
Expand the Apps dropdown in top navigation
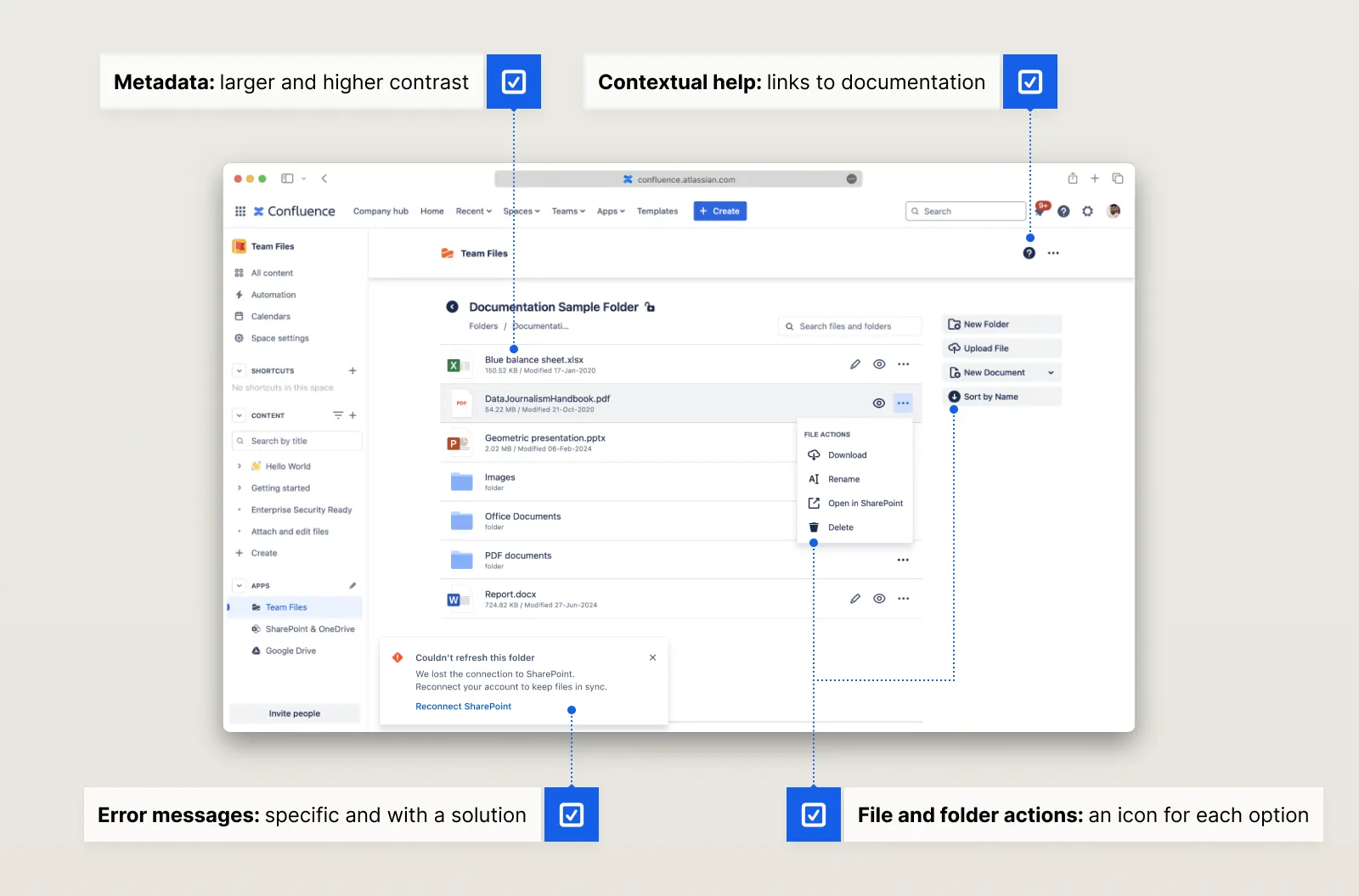611,211
